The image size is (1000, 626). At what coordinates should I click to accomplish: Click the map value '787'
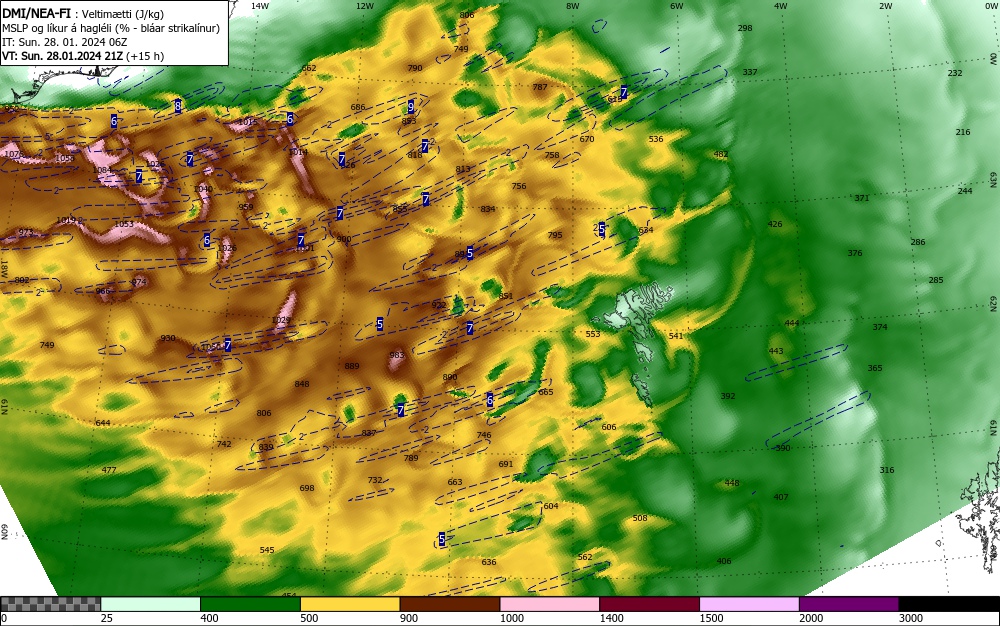[x=540, y=87]
